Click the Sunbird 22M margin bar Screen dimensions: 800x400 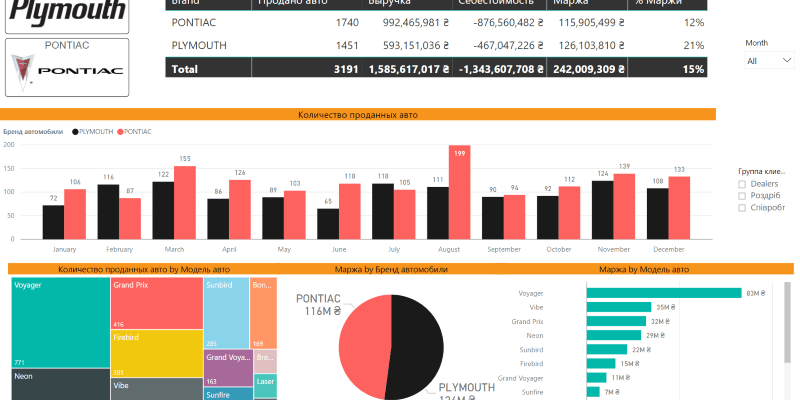(x=607, y=349)
